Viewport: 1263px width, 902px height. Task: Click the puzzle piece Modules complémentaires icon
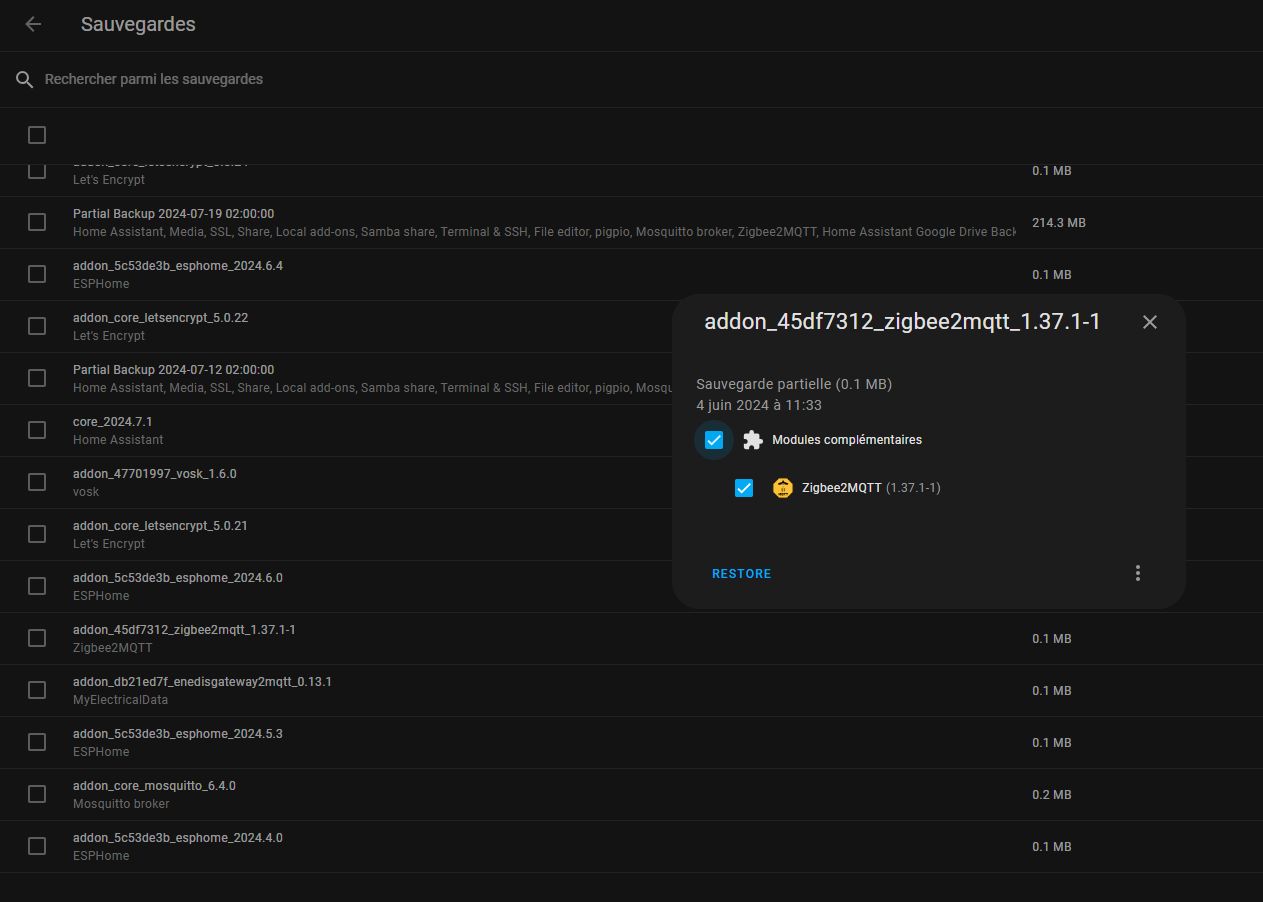click(753, 440)
